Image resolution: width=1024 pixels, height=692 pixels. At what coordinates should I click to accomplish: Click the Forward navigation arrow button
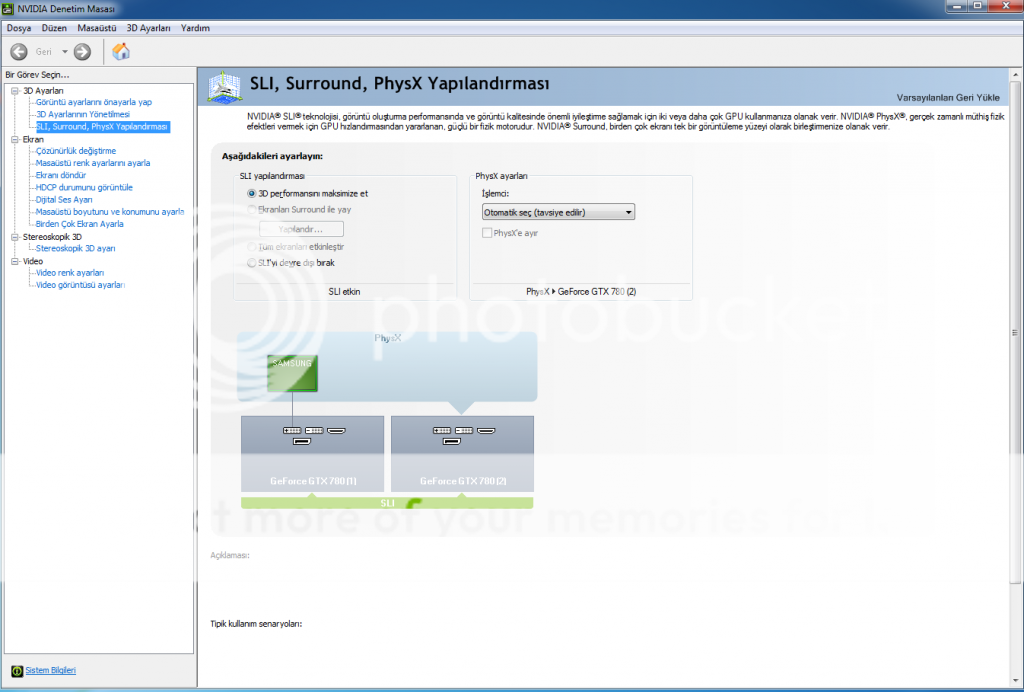[x=82, y=52]
